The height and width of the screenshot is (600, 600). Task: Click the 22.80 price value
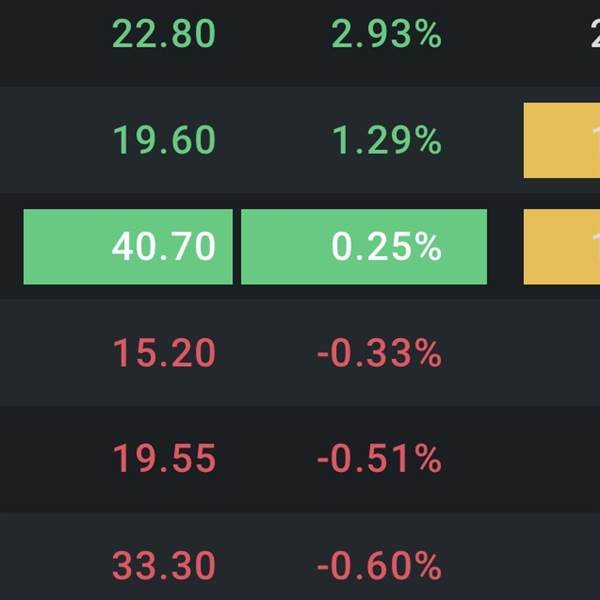pyautogui.click(x=164, y=35)
